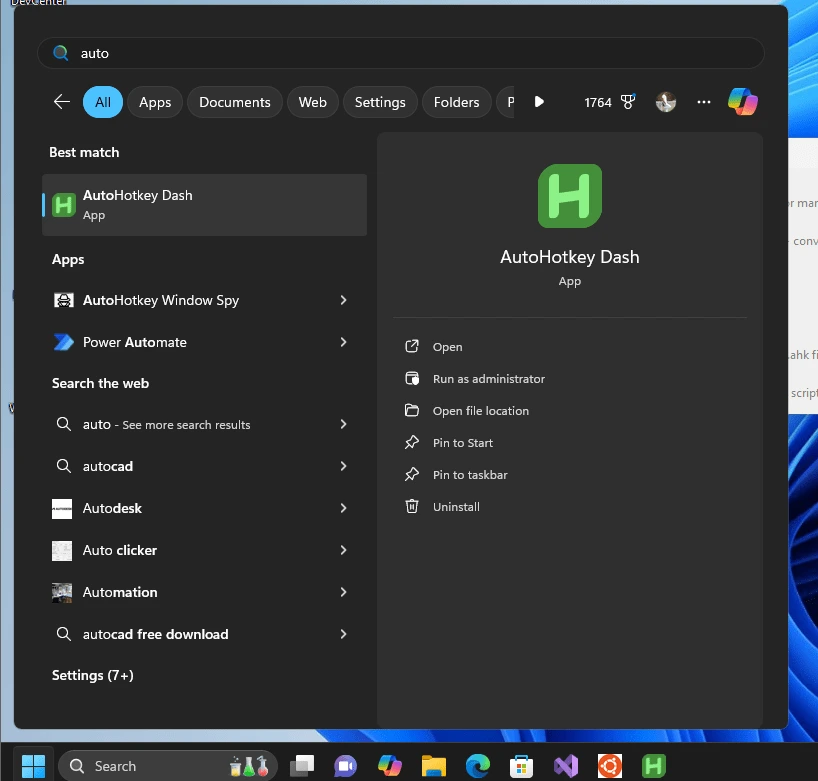Select the All filter tab
818x781 pixels.
(103, 102)
